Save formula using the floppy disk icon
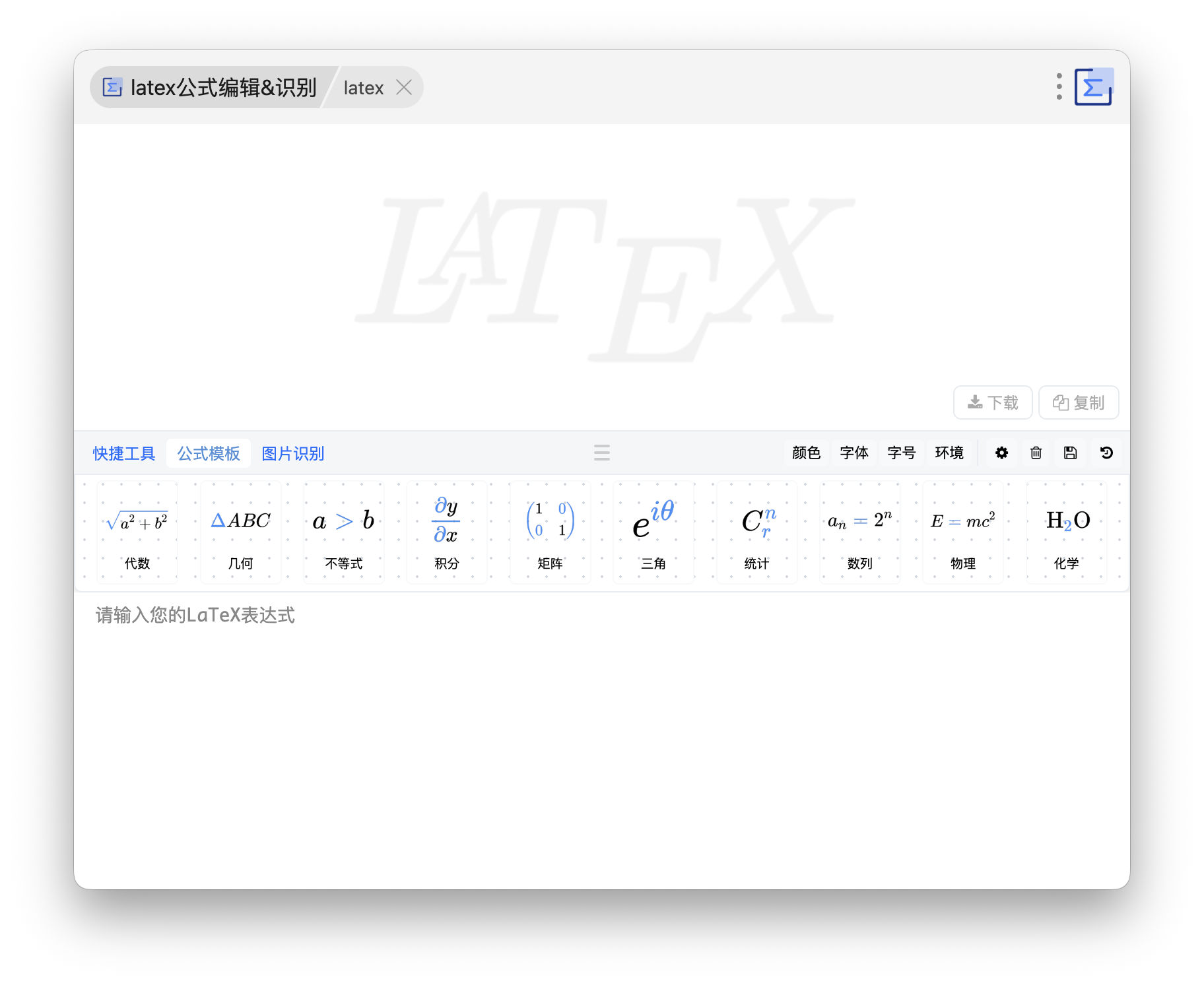The image size is (1204, 987). click(x=1070, y=453)
